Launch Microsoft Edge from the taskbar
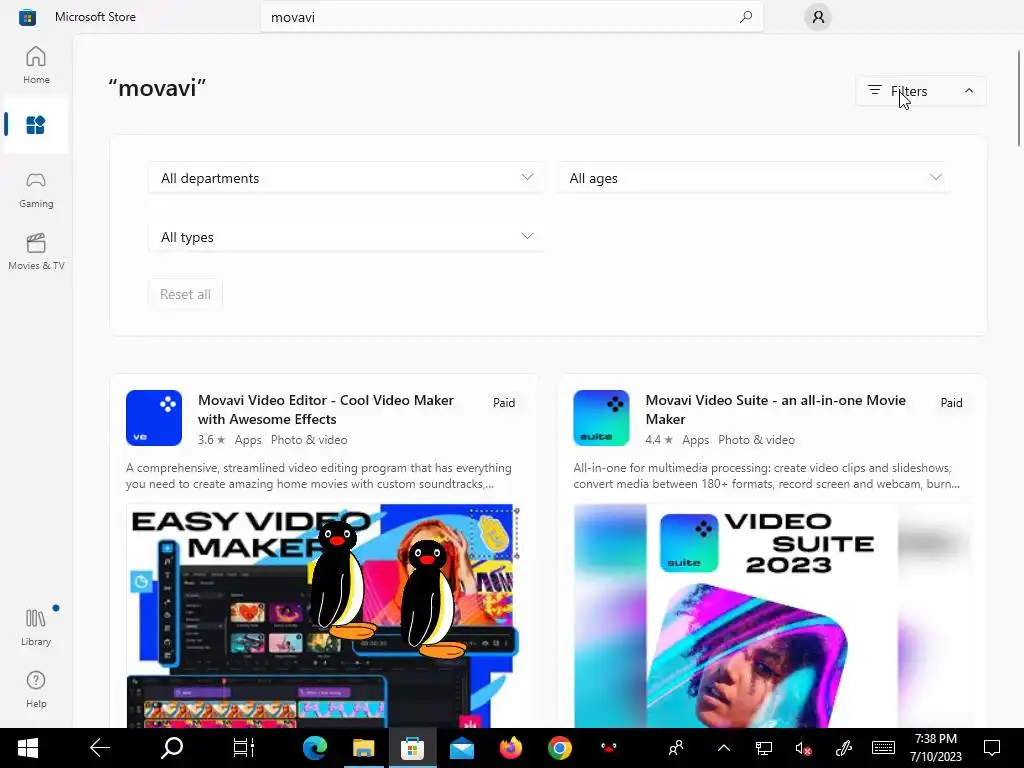 [x=315, y=748]
